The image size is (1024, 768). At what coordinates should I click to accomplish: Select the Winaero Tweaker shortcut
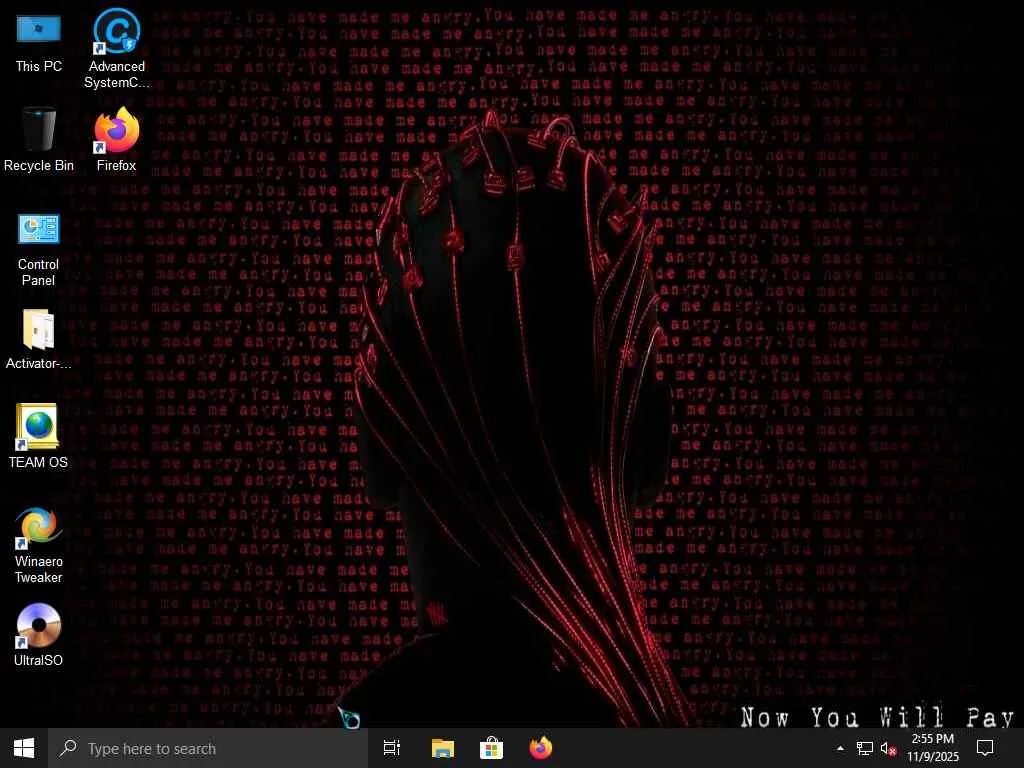(39, 545)
